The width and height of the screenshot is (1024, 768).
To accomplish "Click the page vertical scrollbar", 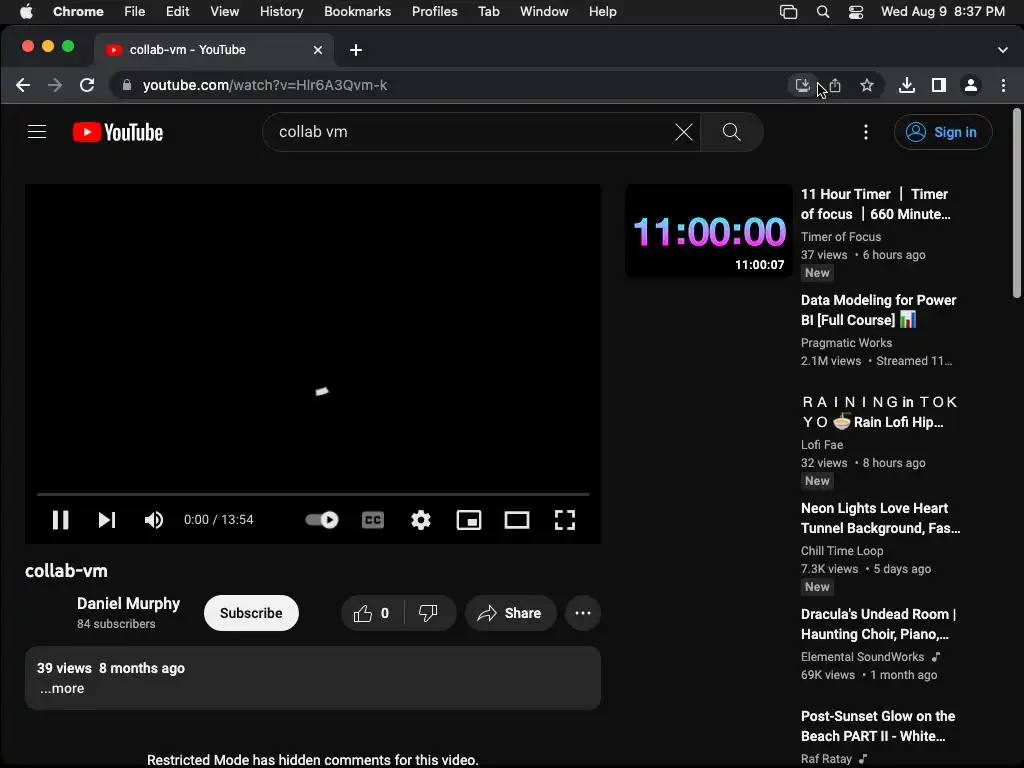I will 1016,204.
